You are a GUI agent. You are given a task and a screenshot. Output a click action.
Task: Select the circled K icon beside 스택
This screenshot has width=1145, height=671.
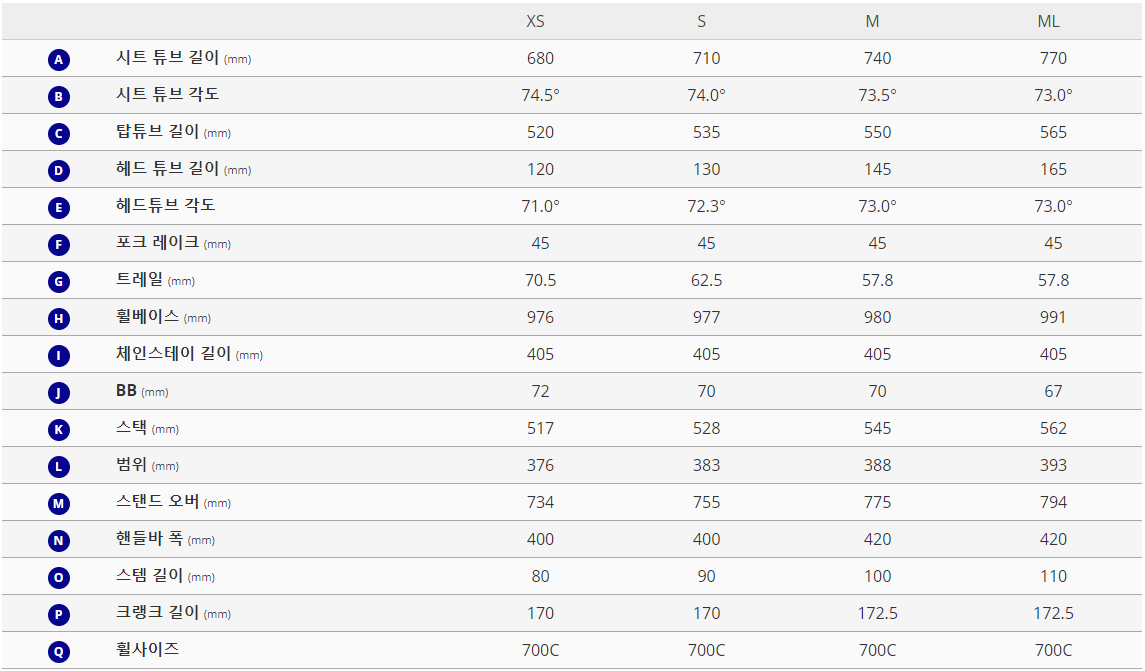59,430
